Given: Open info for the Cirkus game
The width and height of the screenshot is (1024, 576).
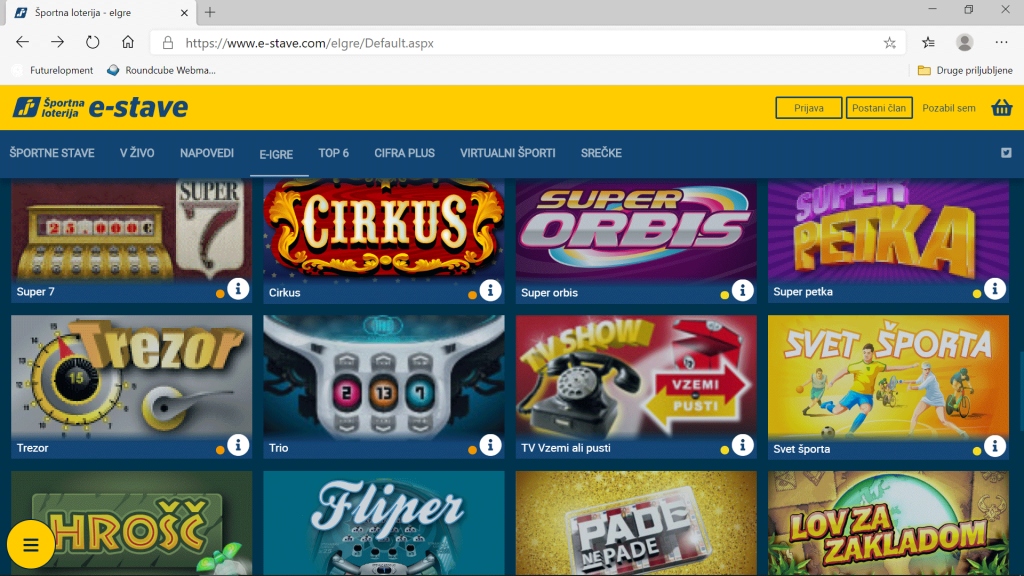Looking at the screenshot, I should (490, 290).
